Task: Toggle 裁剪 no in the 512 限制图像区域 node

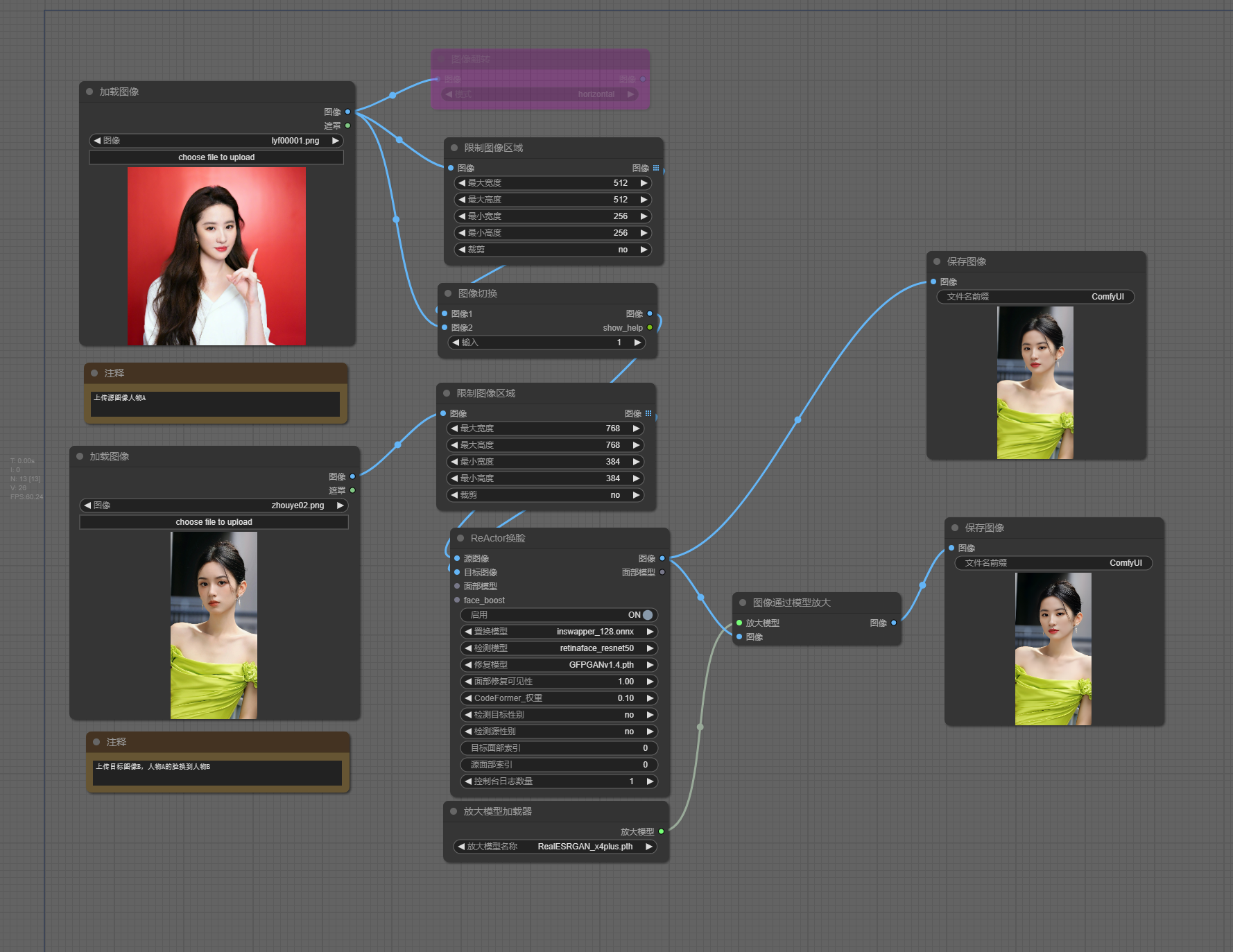Action: coord(553,250)
